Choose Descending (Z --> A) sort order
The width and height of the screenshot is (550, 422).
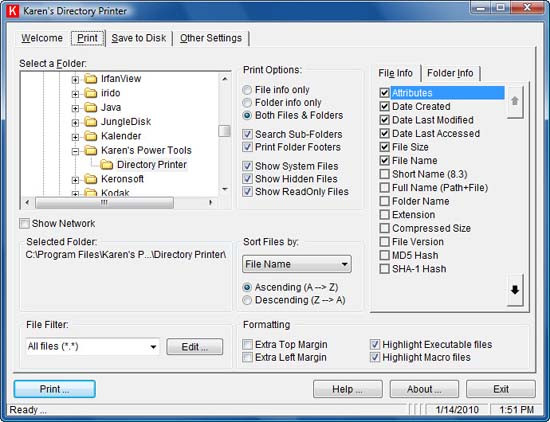pyautogui.click(x=247, y=300)
